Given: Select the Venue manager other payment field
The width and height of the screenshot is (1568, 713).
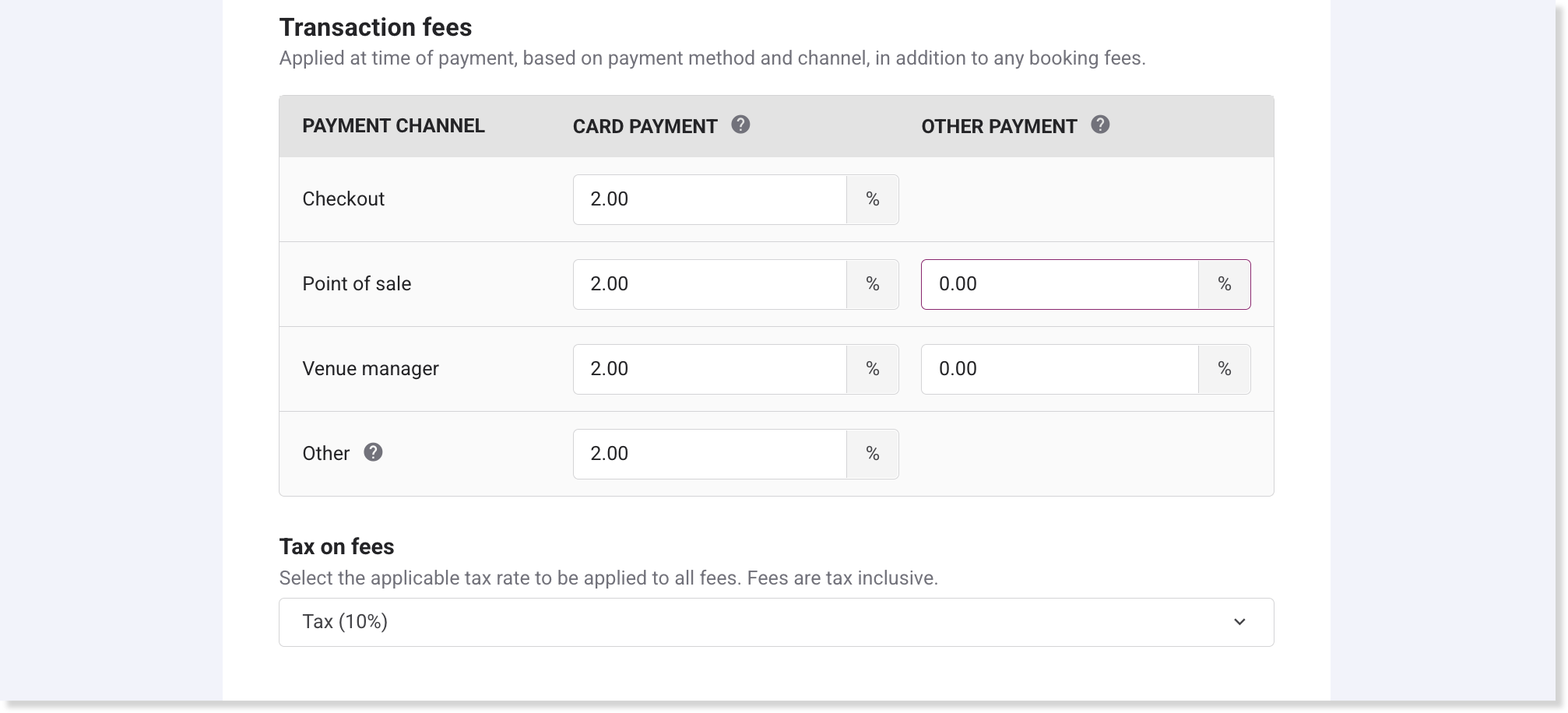Looking at the screenshot, I should [x=1059, y=369].
